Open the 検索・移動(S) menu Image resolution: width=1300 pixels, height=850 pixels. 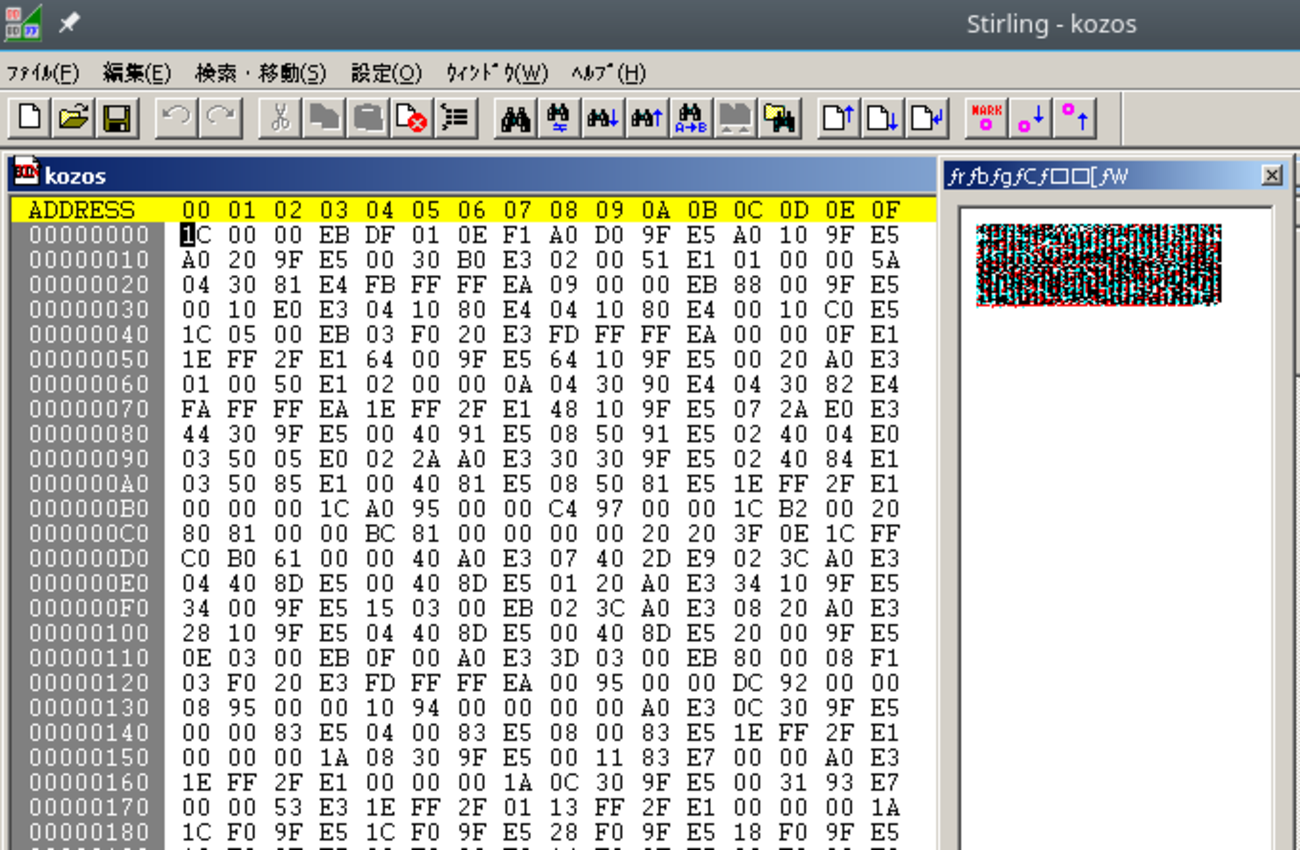[261, 73]
